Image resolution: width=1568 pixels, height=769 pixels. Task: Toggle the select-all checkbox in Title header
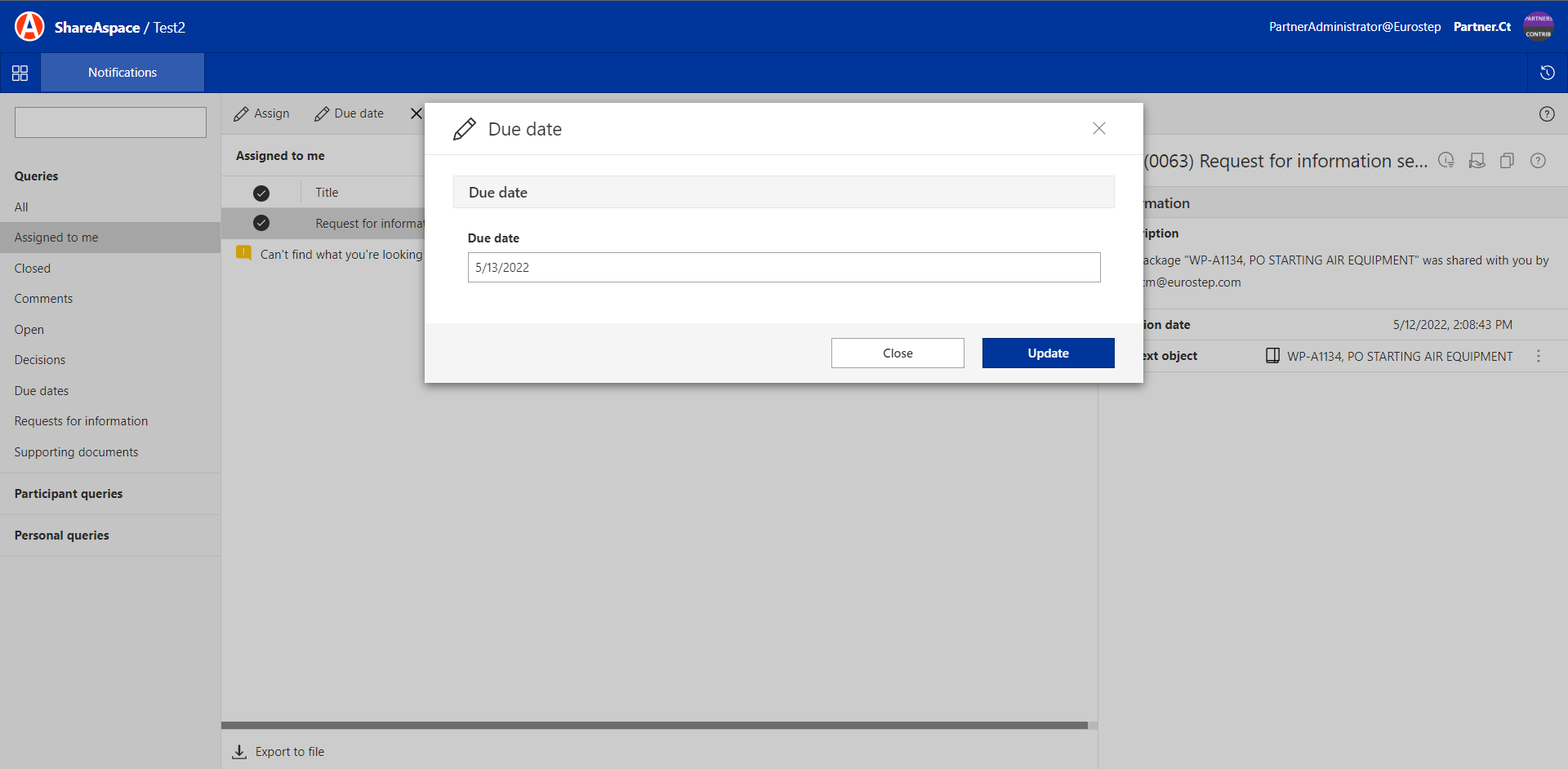(261, 193)
